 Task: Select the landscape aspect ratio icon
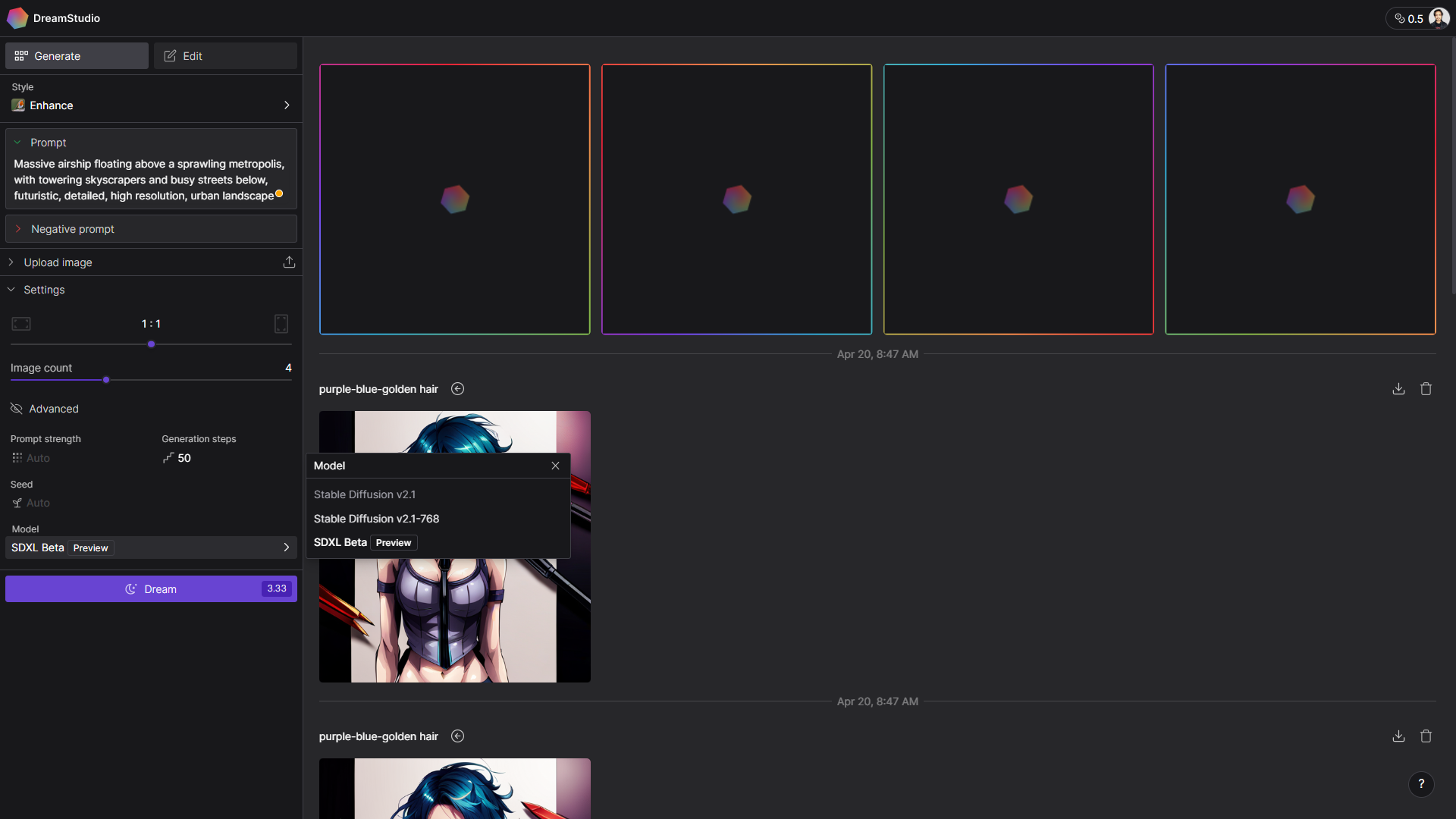tap(21, 324)
